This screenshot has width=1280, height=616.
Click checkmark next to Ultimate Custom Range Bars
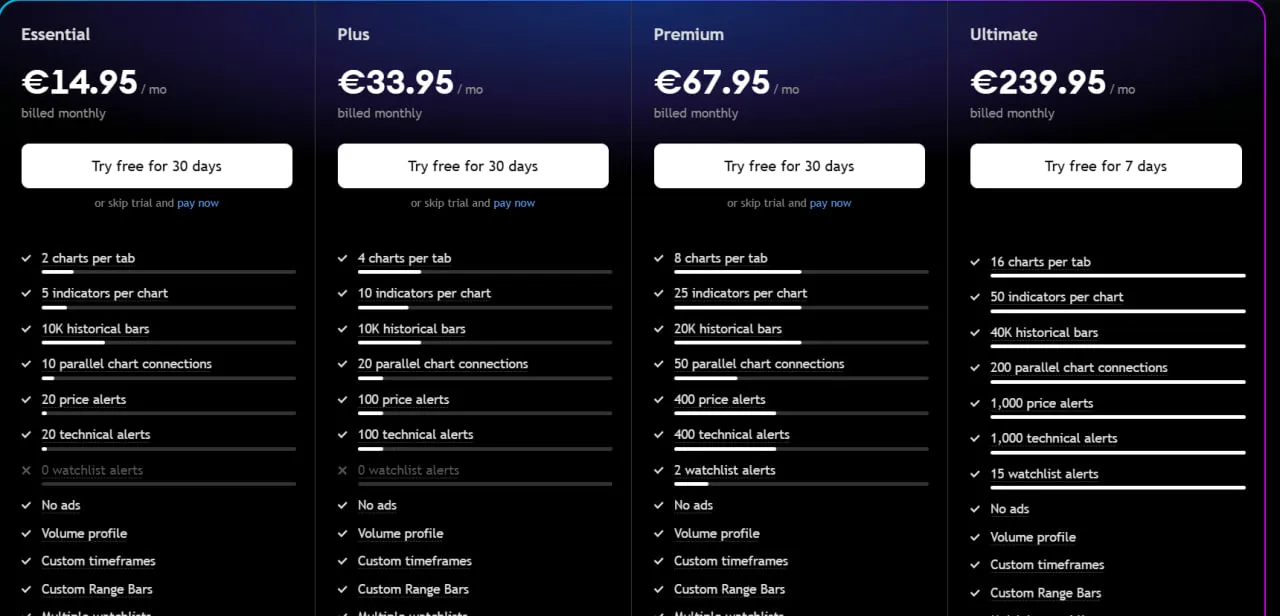[975, 593]
